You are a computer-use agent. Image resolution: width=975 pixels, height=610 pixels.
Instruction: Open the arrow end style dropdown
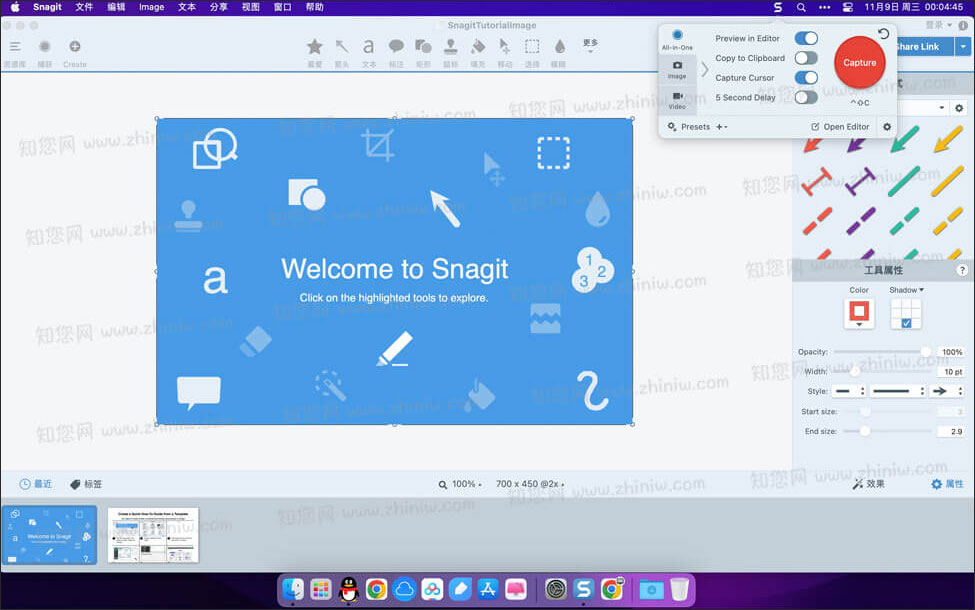click(x=948, y=391)
